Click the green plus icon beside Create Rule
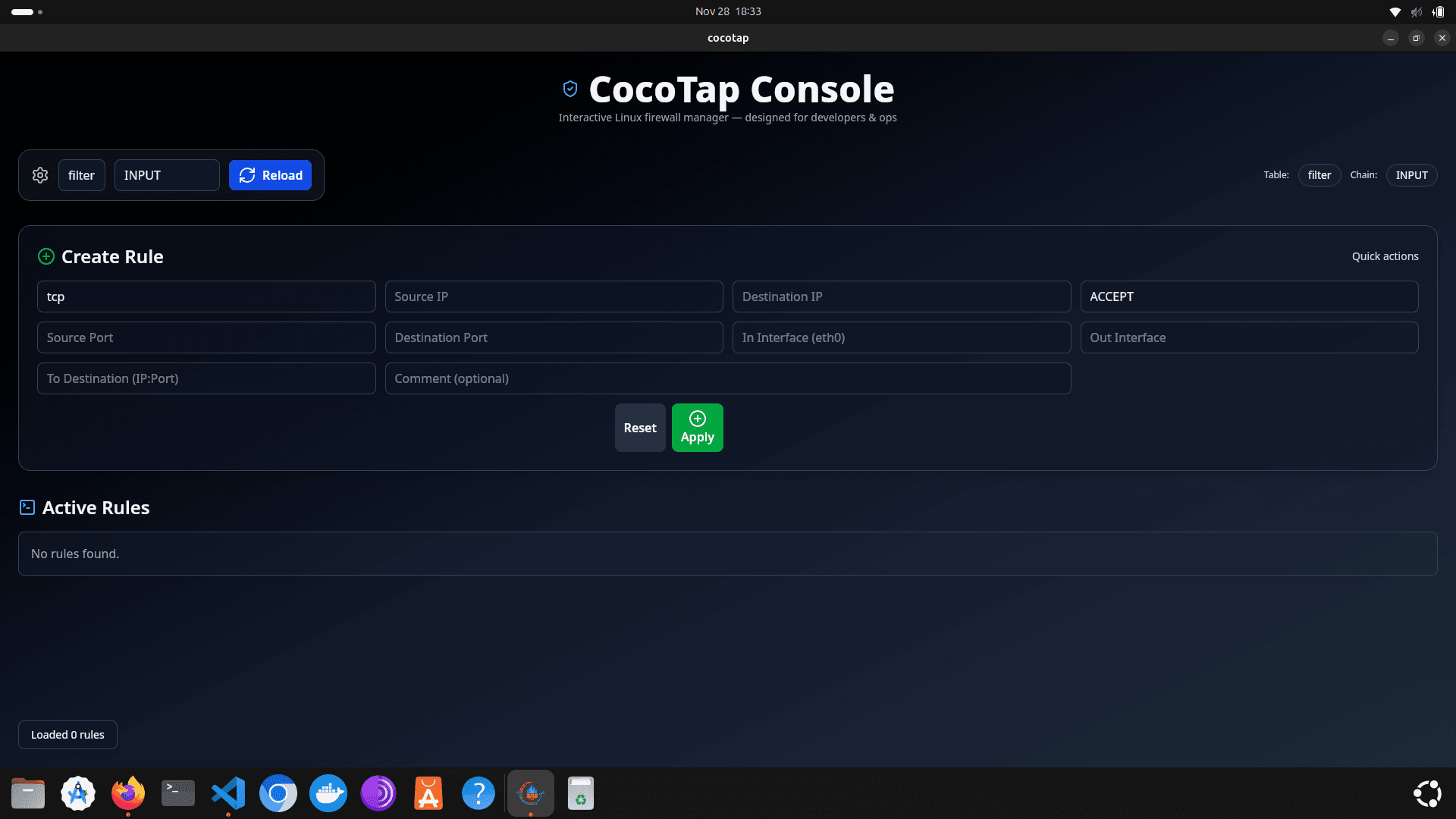The height and width of the screenshot is (819, 1456). (46, 256)
